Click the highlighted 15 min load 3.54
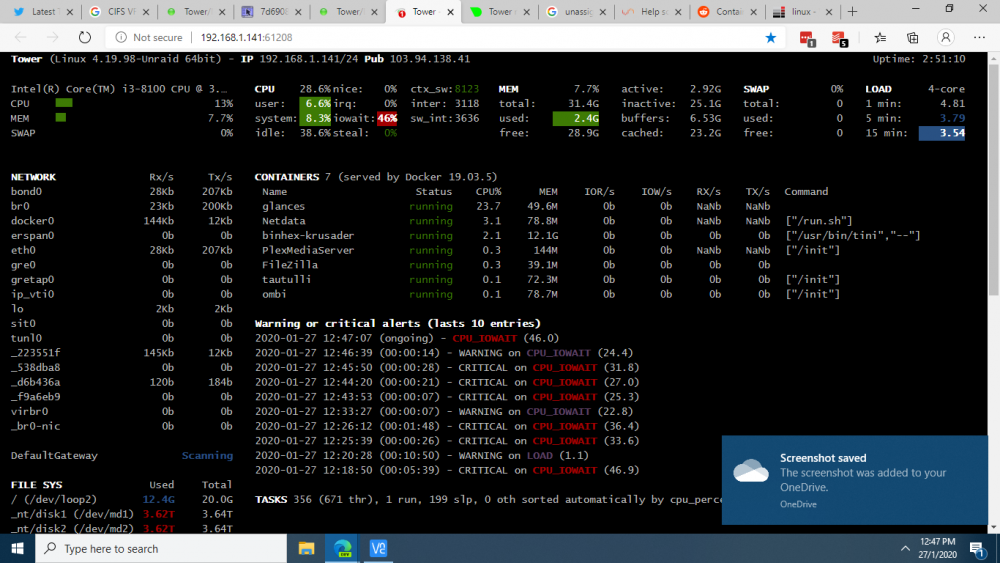 [x=942, y=133]
